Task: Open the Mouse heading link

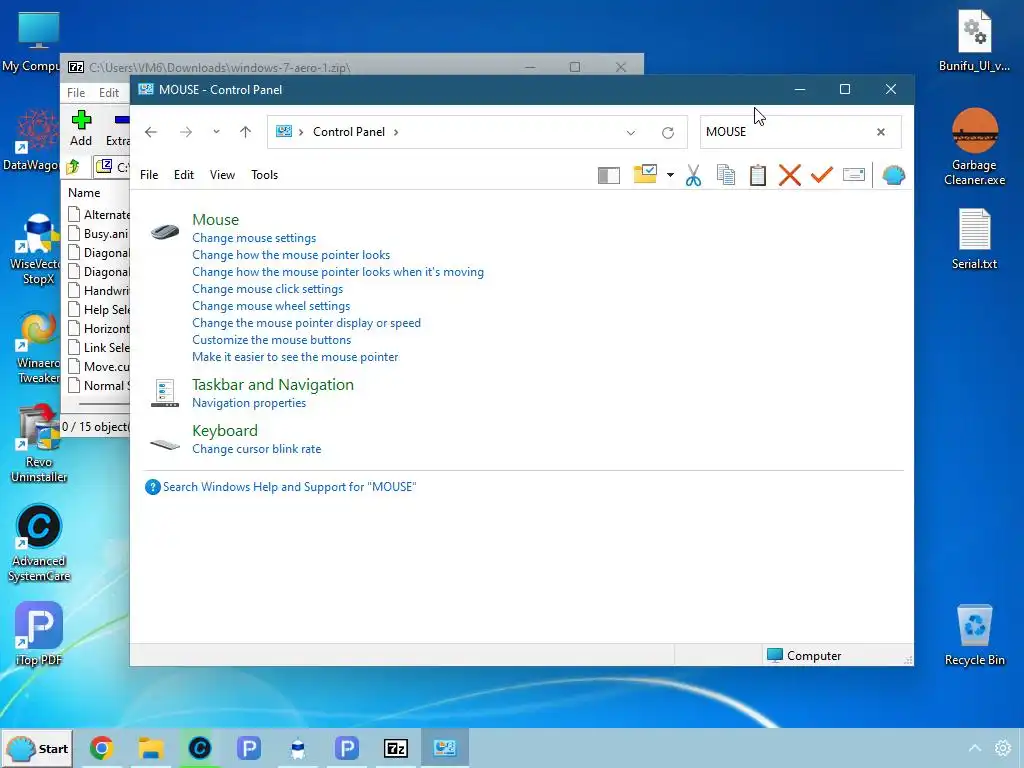Action: pos(216,219)
